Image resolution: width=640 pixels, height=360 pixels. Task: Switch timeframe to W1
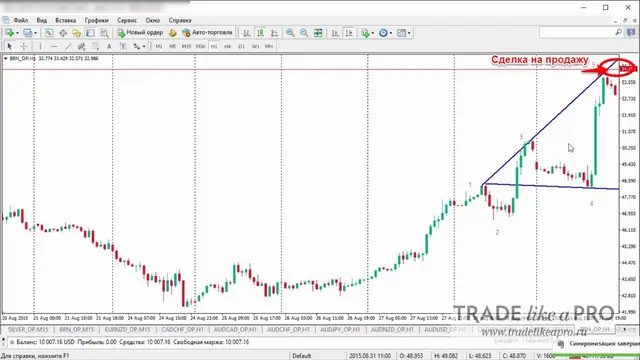tap(255, 46)
